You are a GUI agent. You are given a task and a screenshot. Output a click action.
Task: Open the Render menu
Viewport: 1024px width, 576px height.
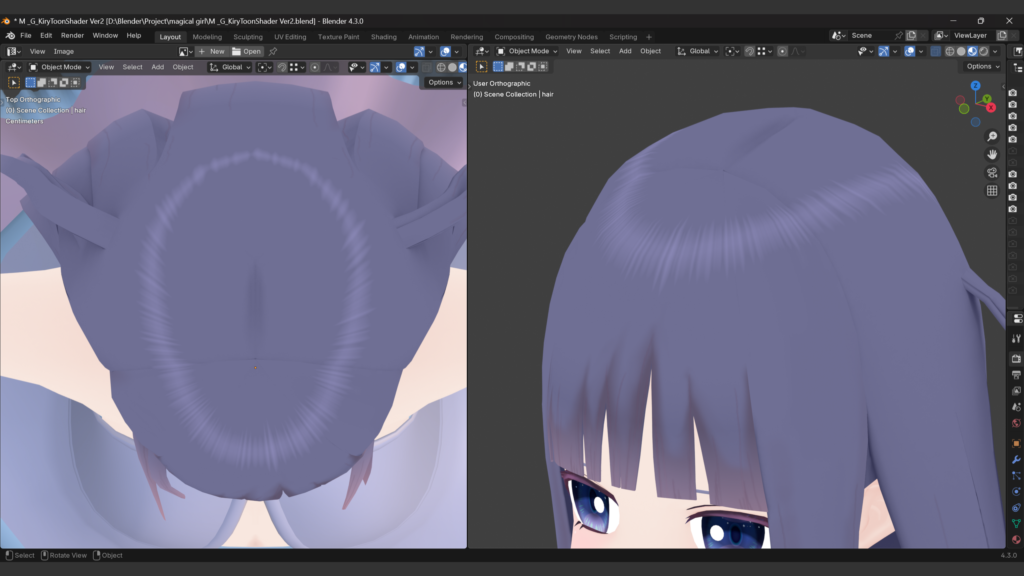click(72, 36)
